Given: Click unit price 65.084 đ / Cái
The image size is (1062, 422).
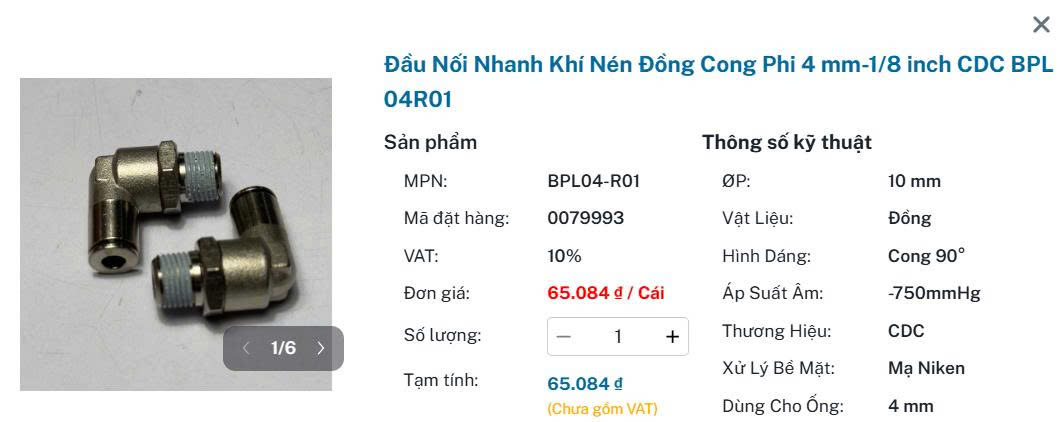Looking at the screenshot, I should (x=606, y=293).
